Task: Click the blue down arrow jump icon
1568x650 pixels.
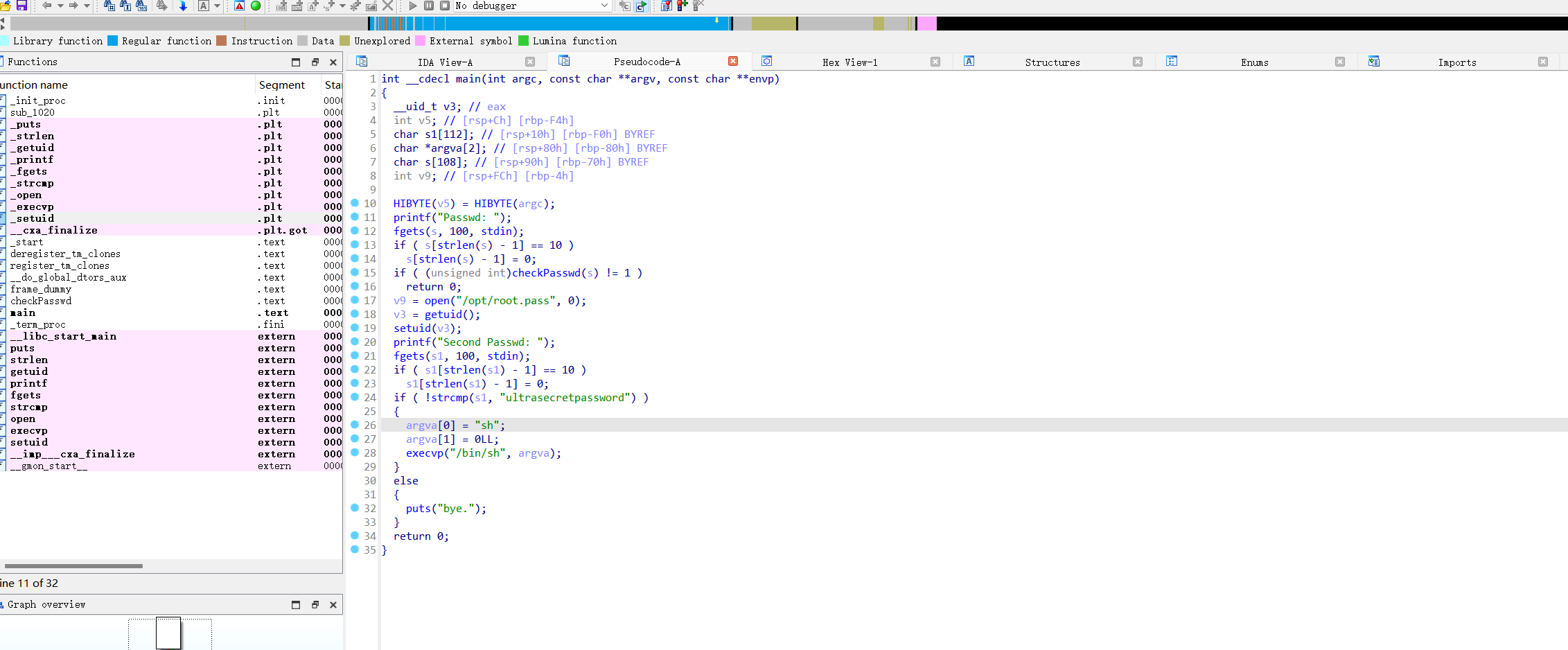Action: click(x=183, y=6)
